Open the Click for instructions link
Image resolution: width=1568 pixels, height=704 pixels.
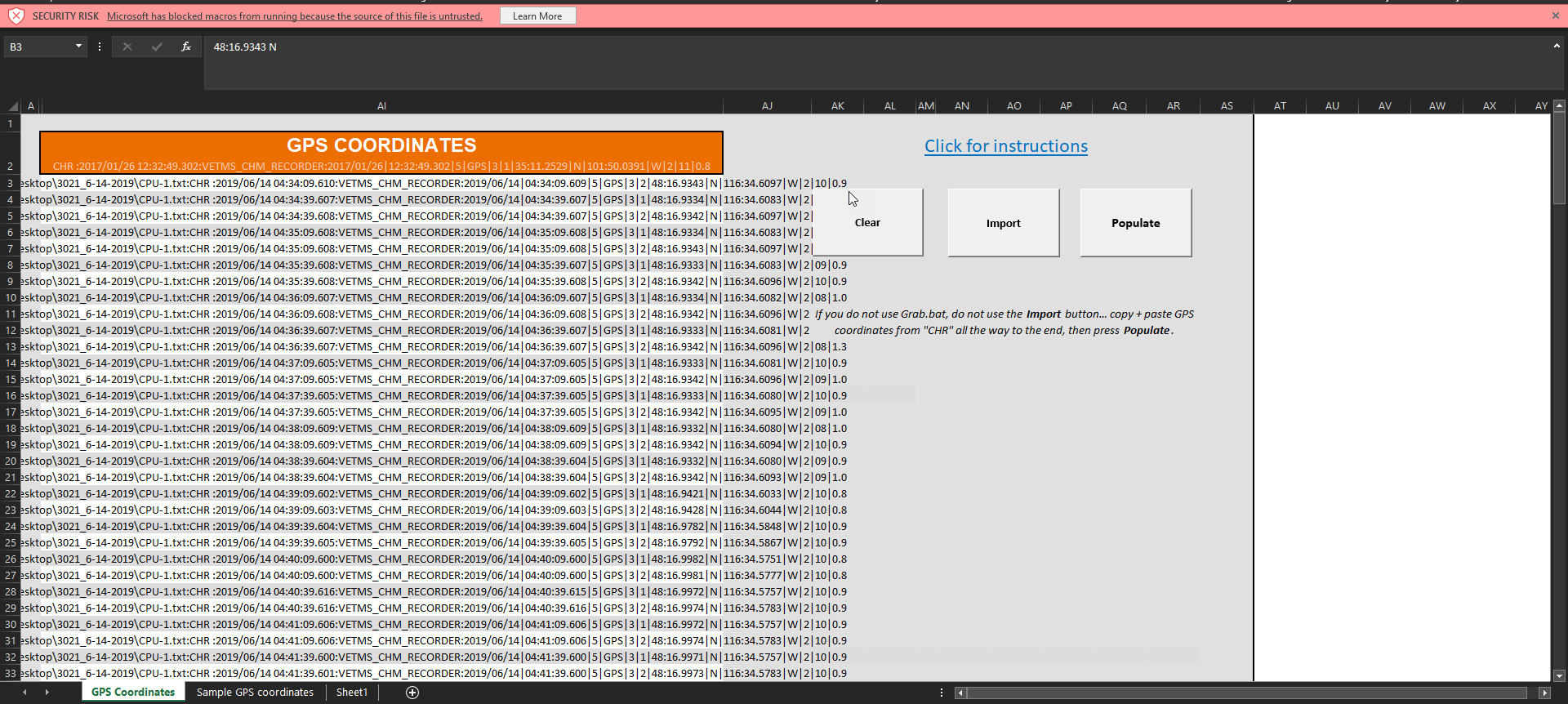point(1006,146)
